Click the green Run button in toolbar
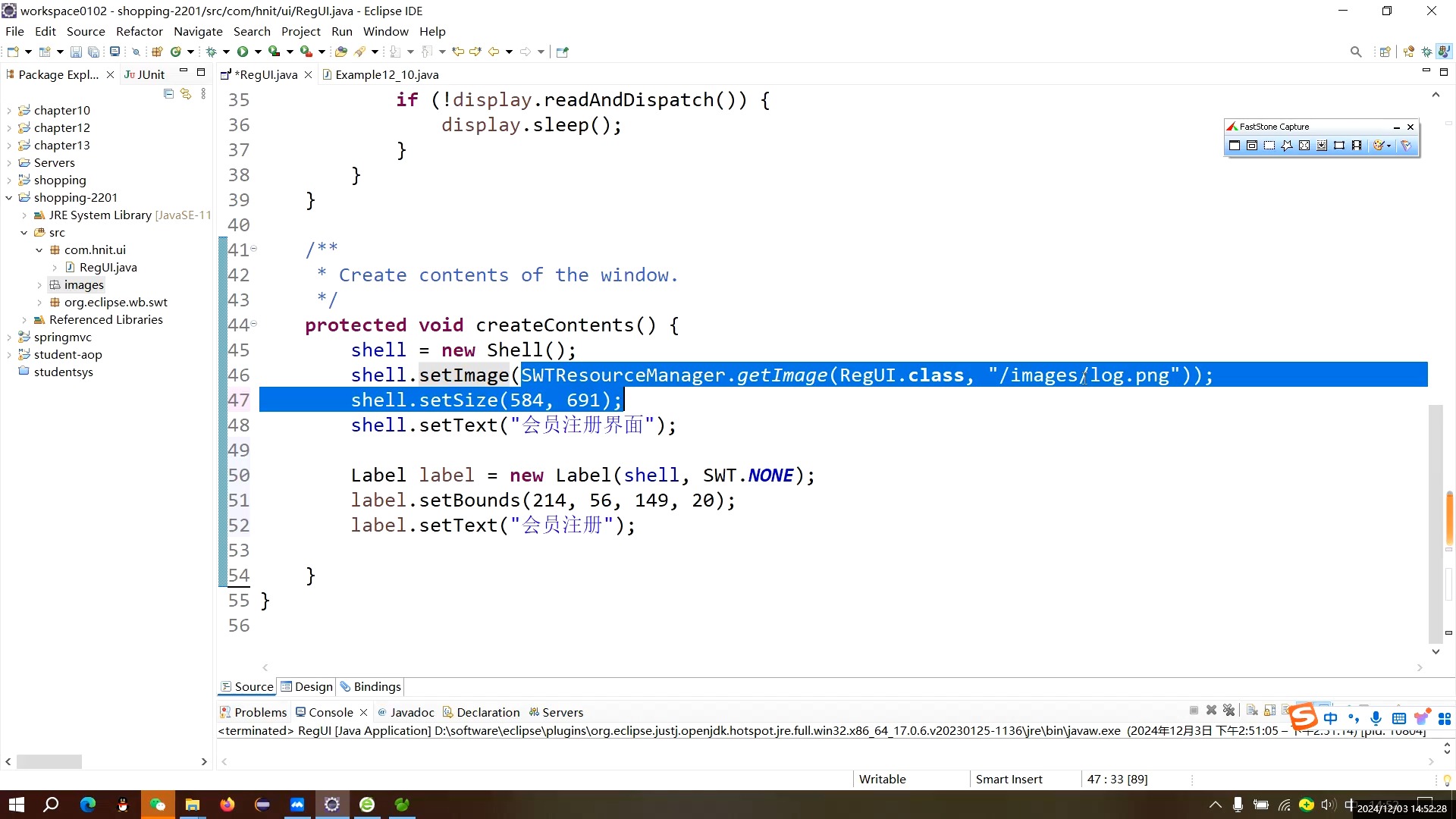This screenshot has height=819, width=1456. pos(243,52)
